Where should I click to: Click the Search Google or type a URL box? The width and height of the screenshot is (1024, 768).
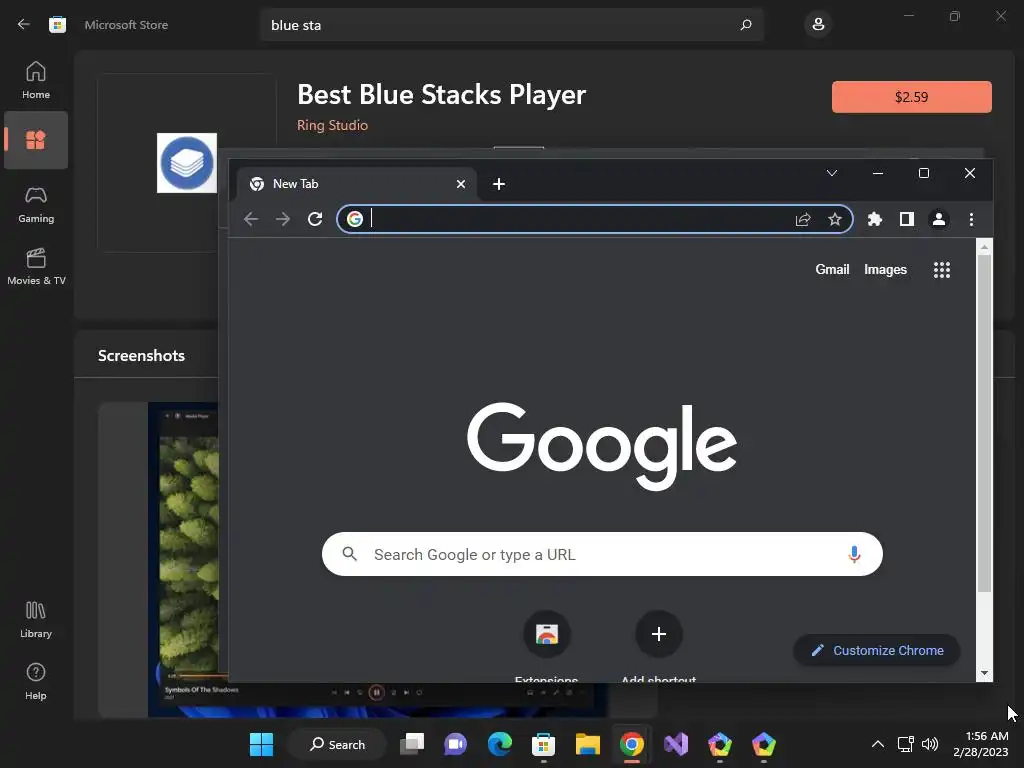coord(602,554)
